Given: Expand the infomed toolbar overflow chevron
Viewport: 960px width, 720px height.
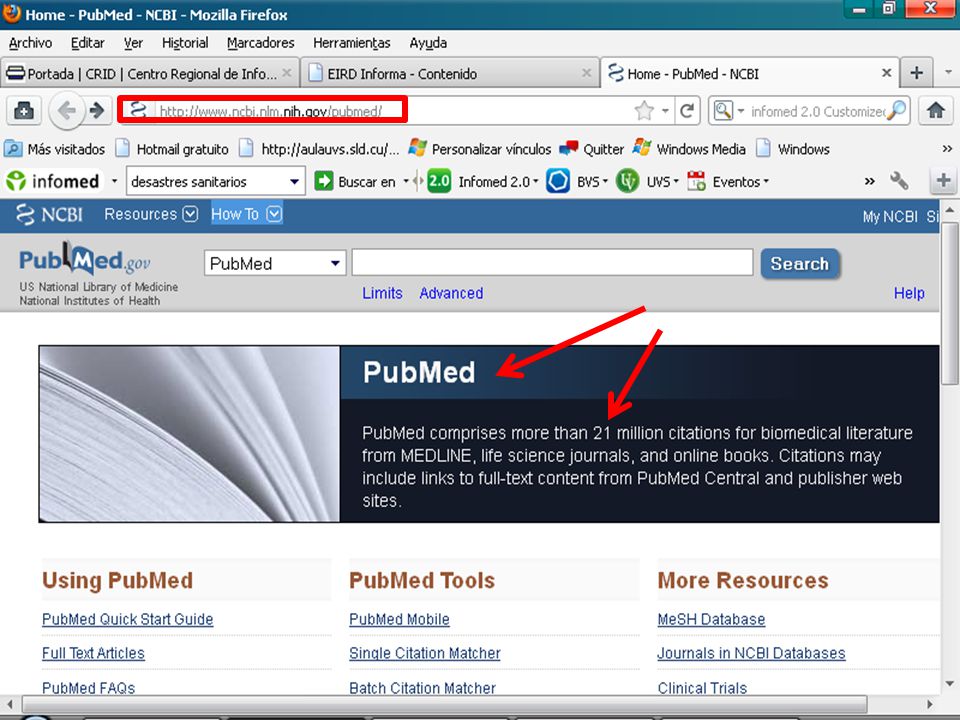Looking at the screenshot, I should (x=869, y=181).
